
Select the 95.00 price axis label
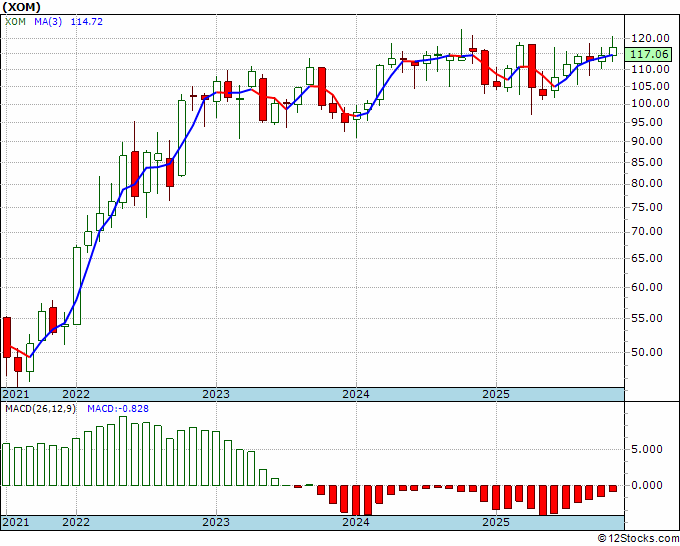click(x=647, y=122)
